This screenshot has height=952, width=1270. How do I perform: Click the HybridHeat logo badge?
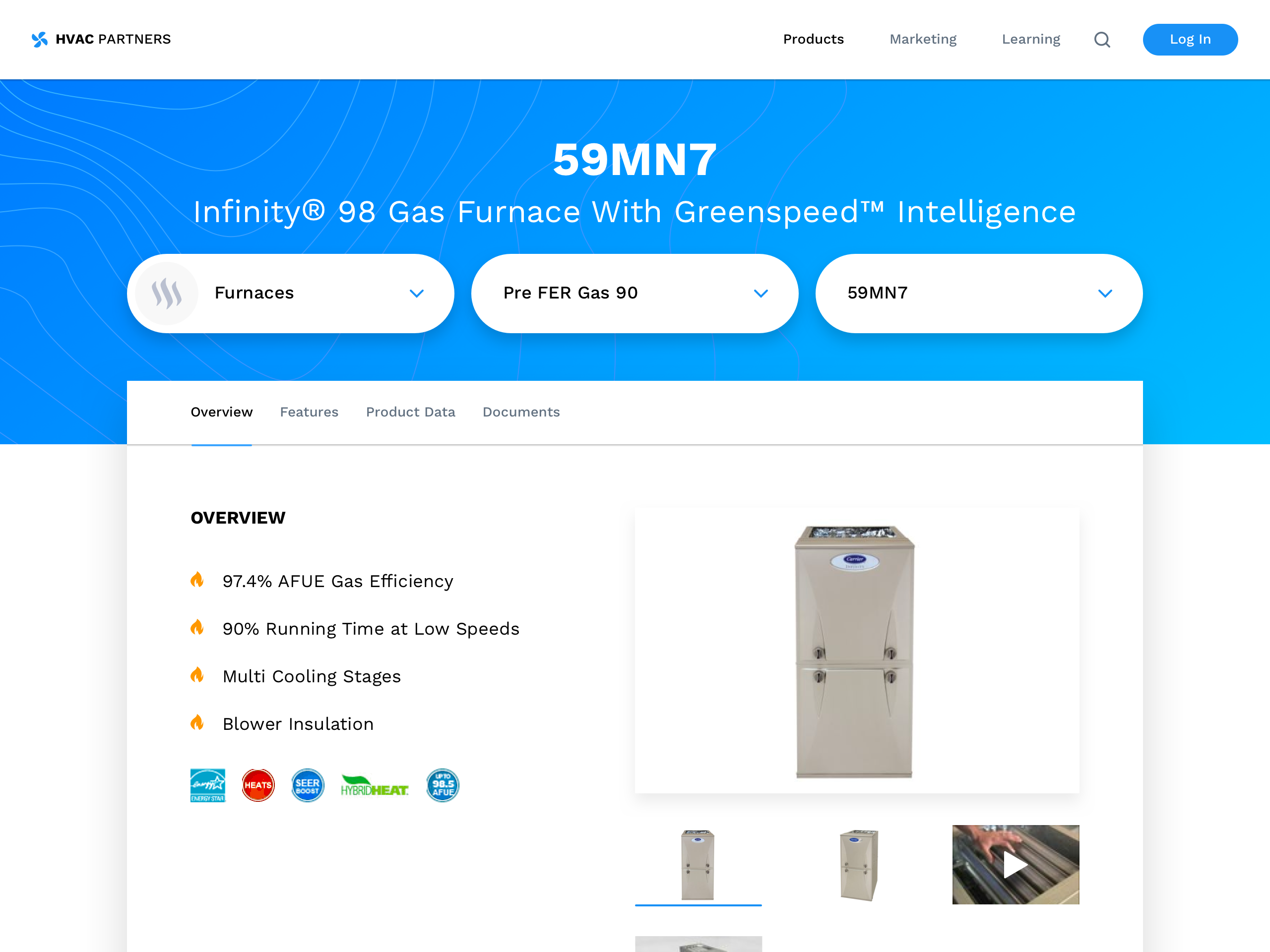point(375,785)
